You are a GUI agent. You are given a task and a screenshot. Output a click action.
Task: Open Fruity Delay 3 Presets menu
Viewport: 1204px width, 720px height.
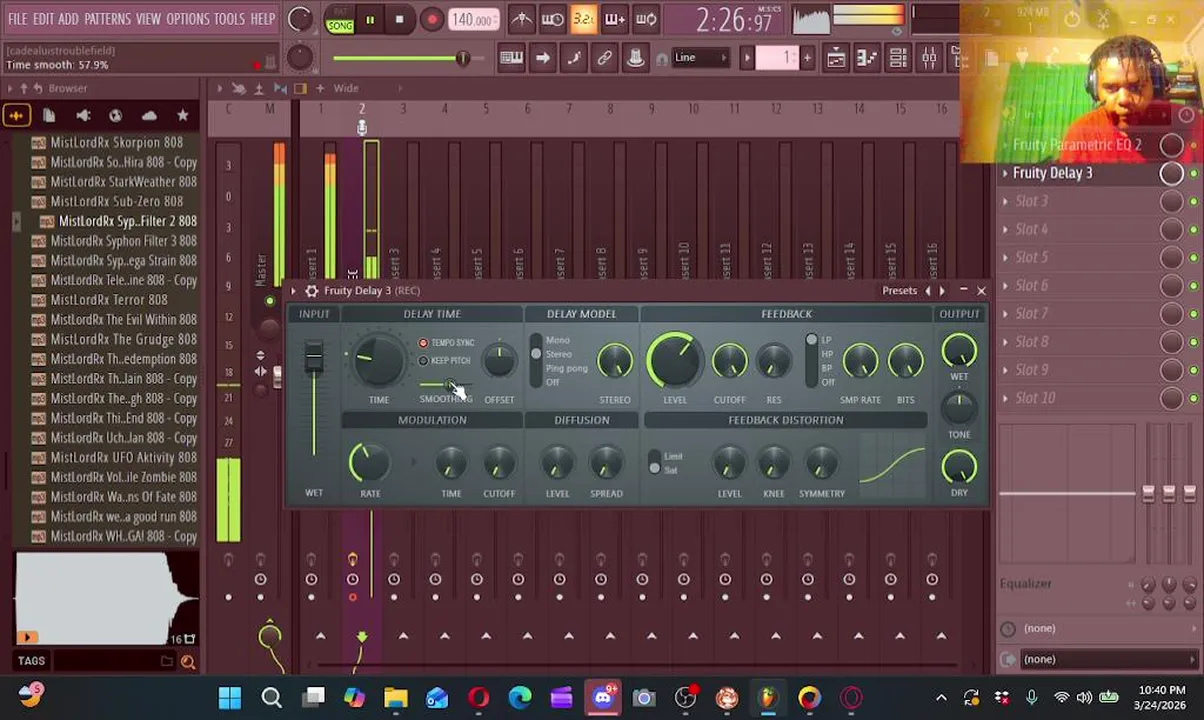click(899, 291)
